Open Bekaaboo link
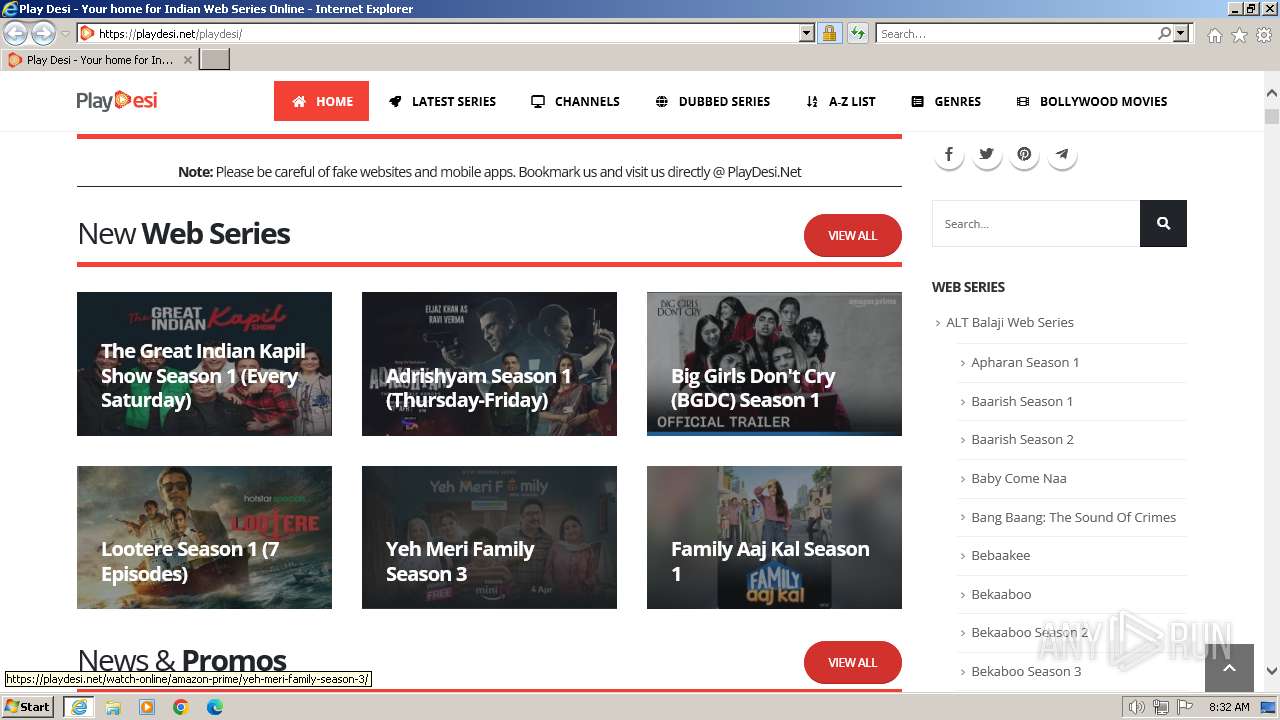The height and width of the screenshot is (720, 1280). [x=1001, y=594]
